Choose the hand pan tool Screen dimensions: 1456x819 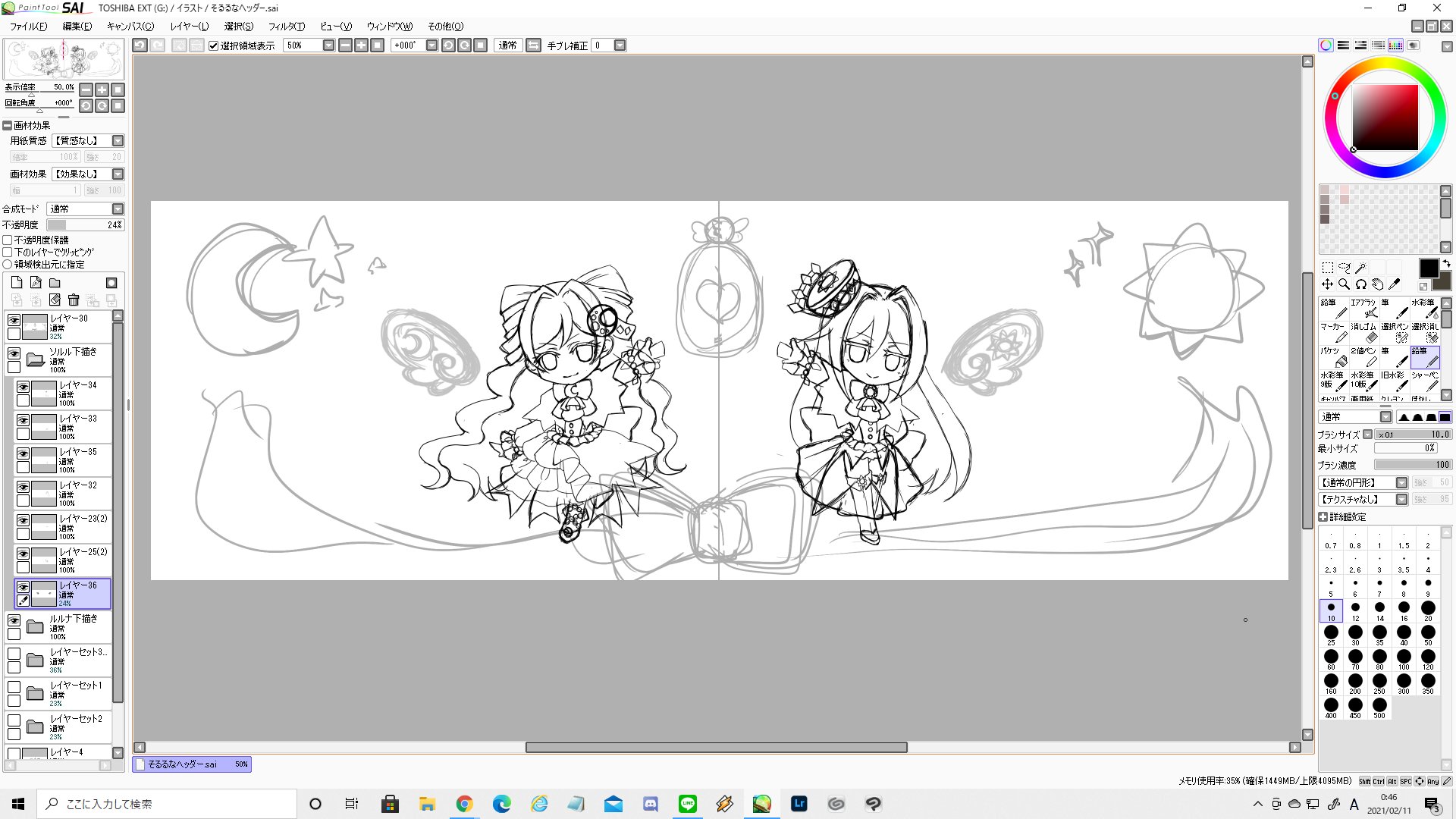1377,284
